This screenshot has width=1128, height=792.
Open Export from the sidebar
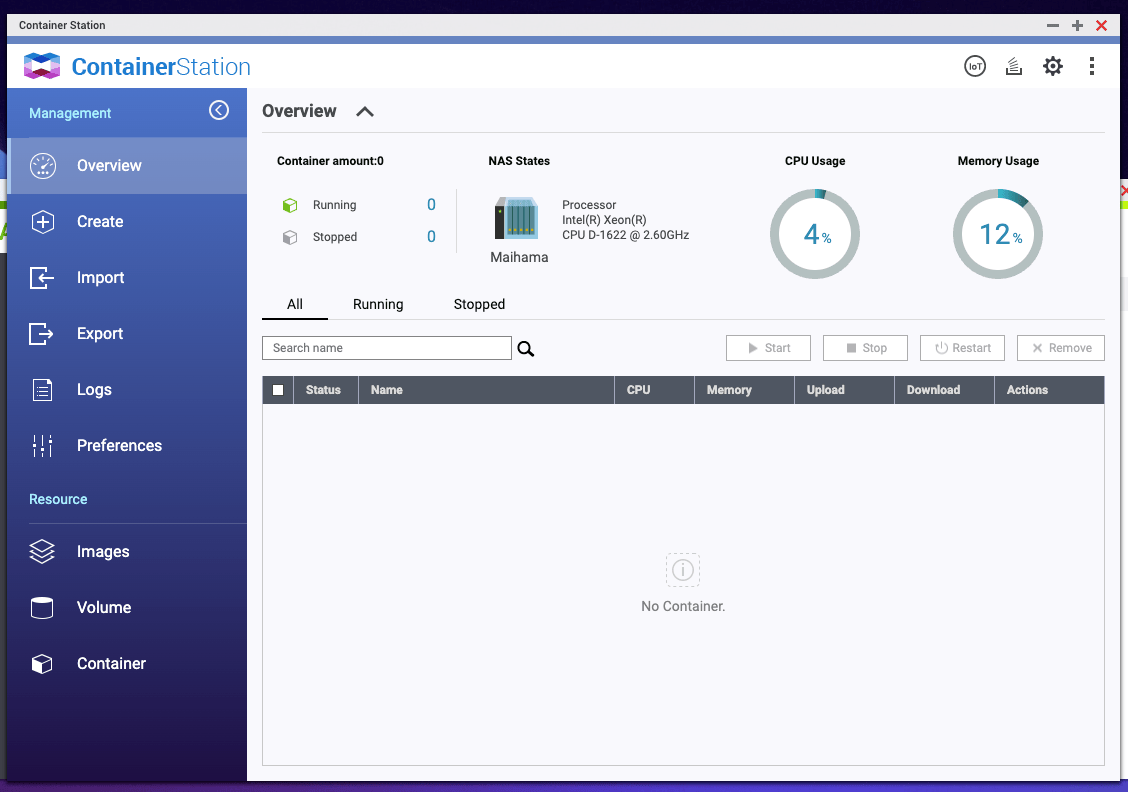pos(100,334)
